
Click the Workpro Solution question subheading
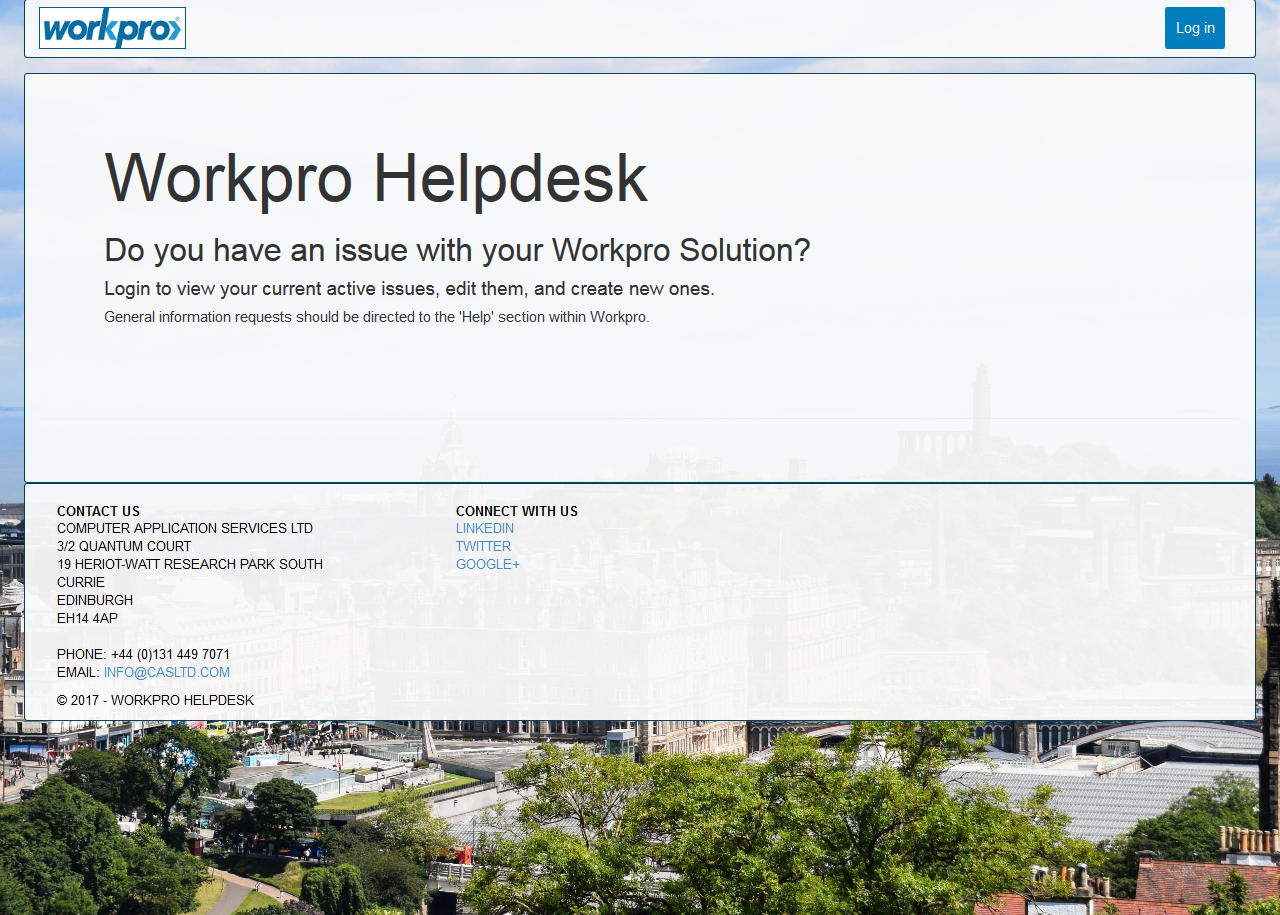tap(457, 249)
